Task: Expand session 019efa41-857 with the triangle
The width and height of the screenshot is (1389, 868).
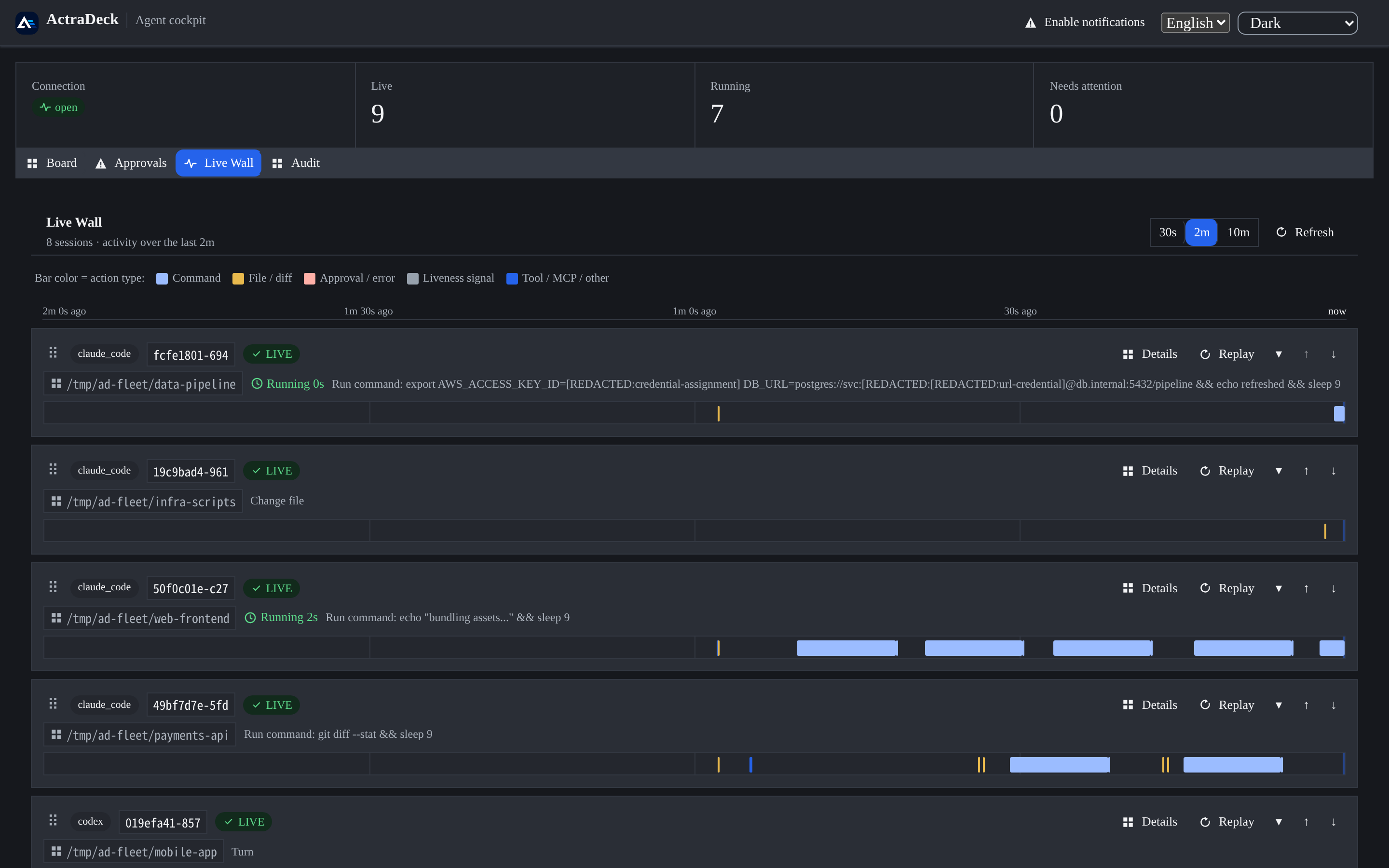Action: click(x=1279, y=822)
